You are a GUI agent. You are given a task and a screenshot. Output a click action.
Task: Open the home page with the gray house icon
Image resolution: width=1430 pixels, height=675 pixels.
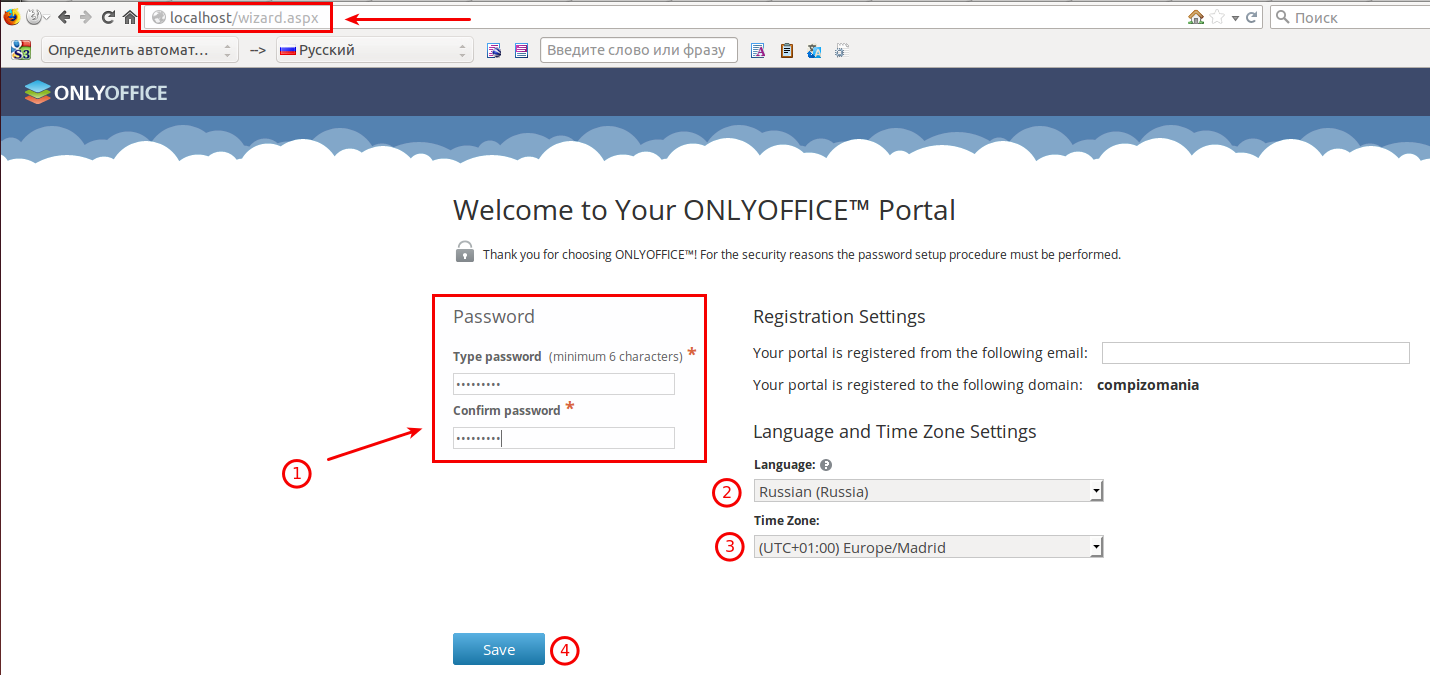coord(129,17)
